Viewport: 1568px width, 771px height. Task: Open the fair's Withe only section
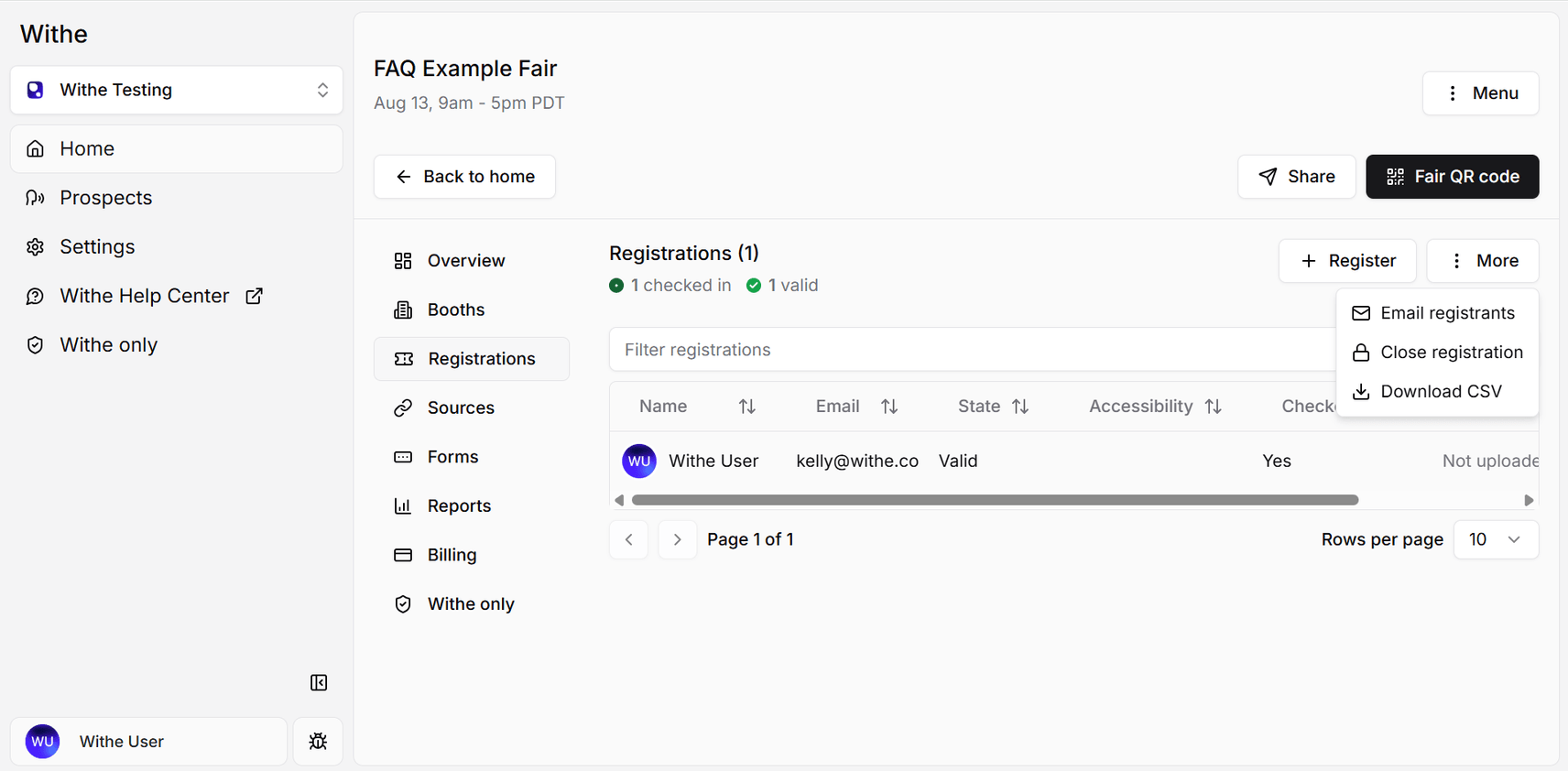[472, 604]
